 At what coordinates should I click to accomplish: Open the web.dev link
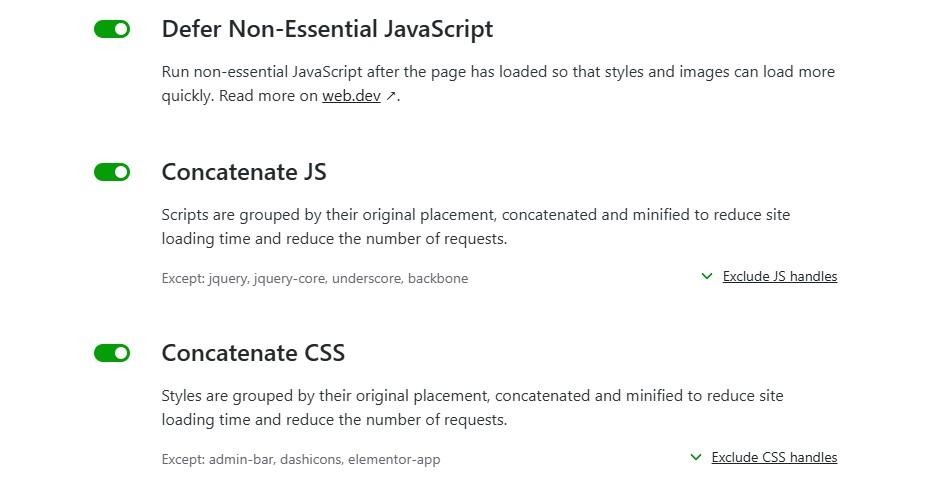[351, 97]
